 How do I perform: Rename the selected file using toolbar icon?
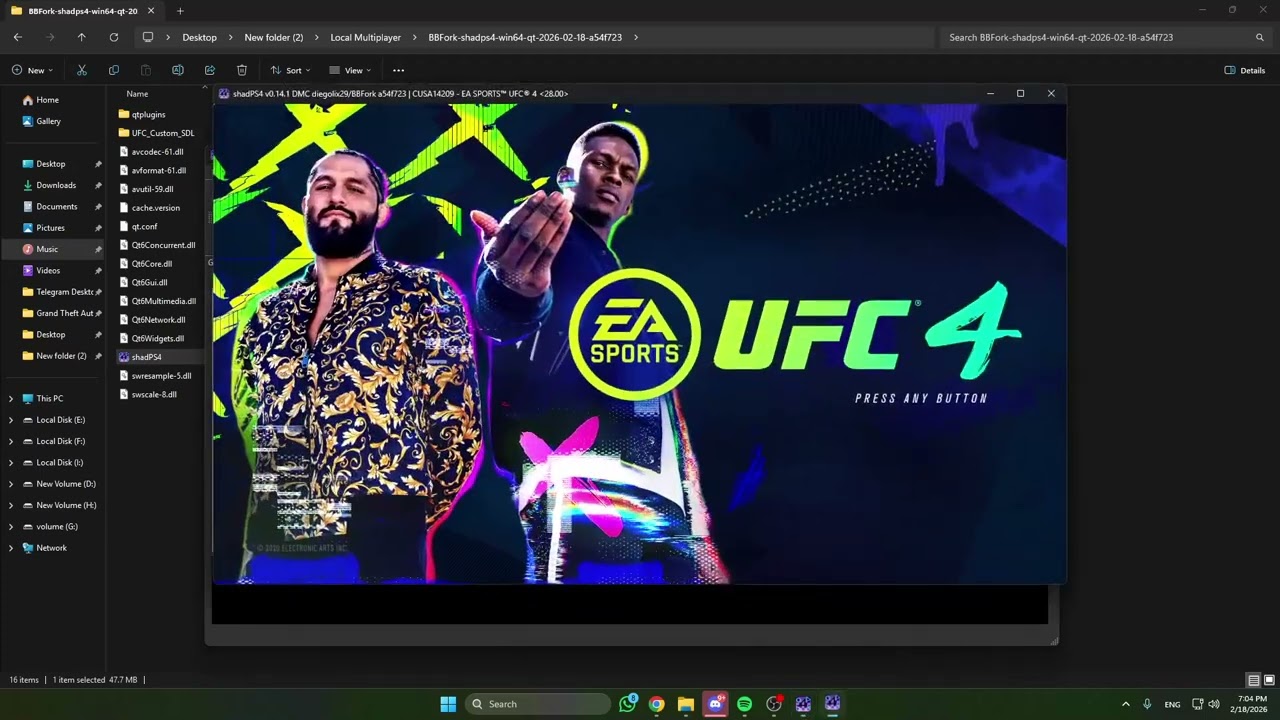[x=178, y=70]
